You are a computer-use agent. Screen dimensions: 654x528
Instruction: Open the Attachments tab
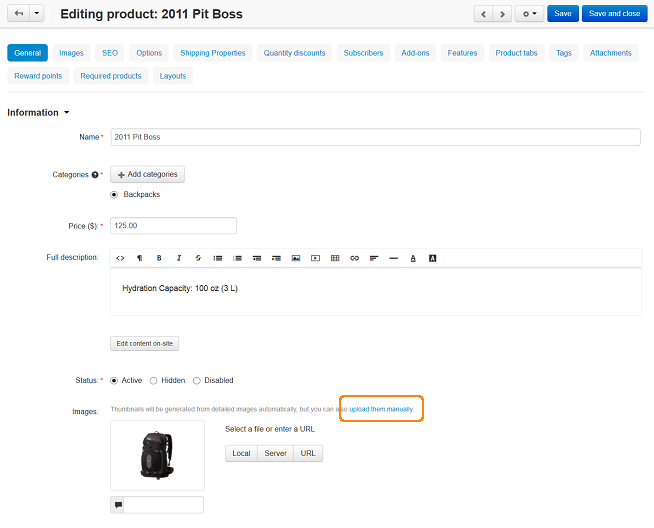[611, 53]
